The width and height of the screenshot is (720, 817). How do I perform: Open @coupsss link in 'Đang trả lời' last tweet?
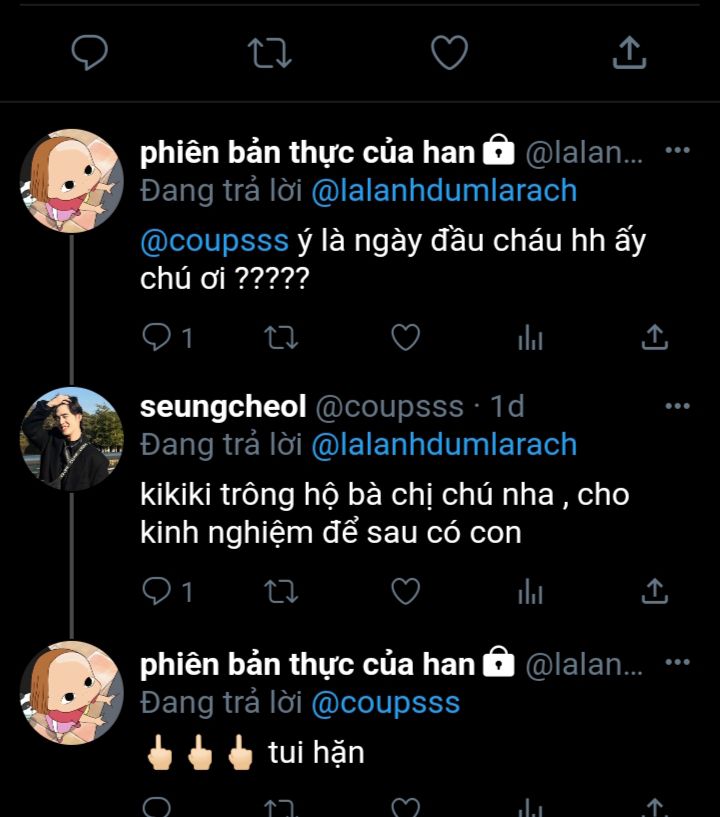pyautogui.click(x=386, y=703)
